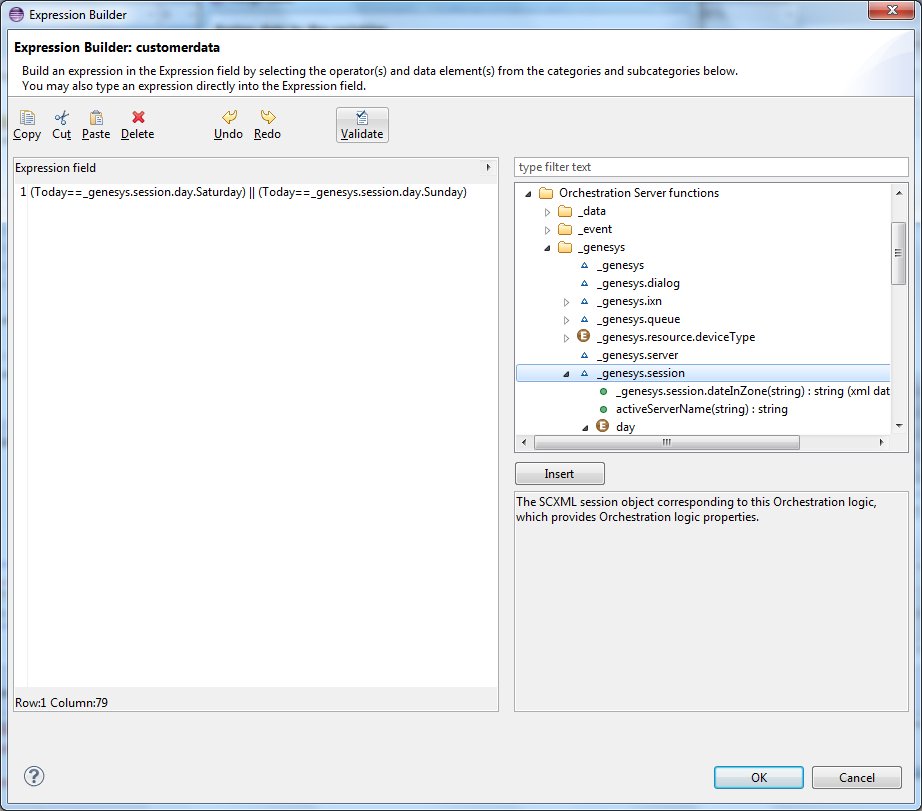The height and width of the screenshot is (811, 922).
Task: Click the Cancel button
Action: tap(857, 777)
